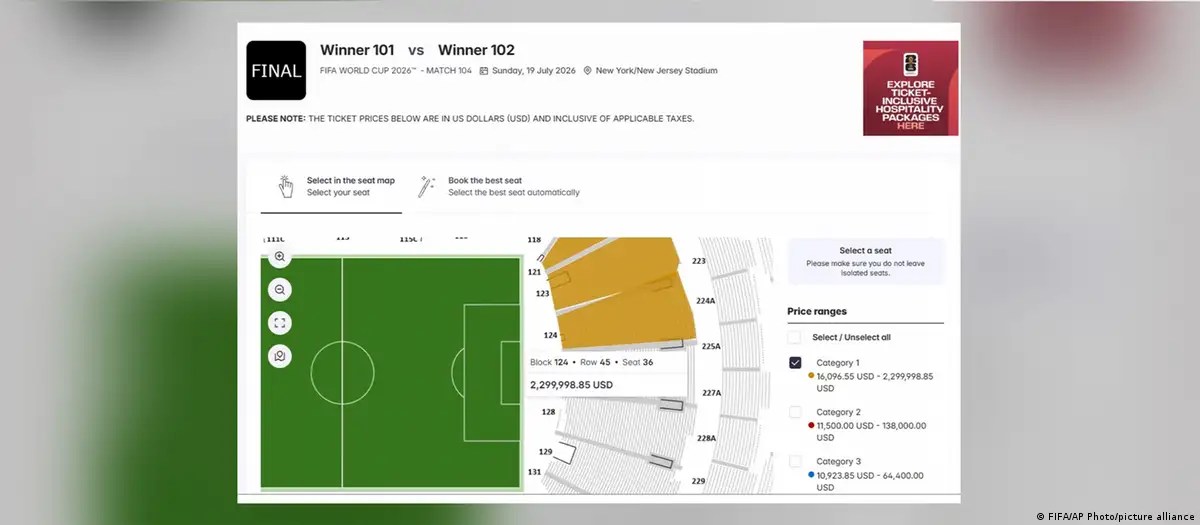Tick the Category 3 price checkbox

[x=795, y=462]
